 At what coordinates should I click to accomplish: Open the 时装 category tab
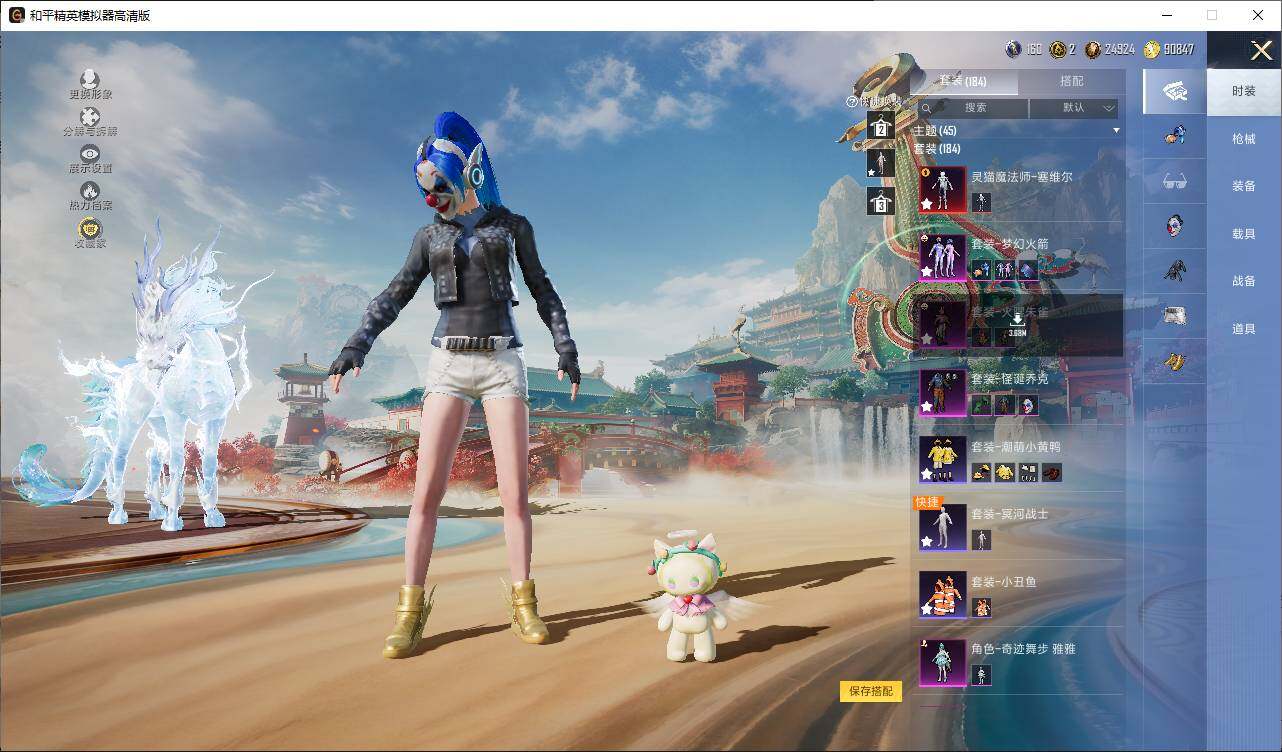click(1244, 91)
